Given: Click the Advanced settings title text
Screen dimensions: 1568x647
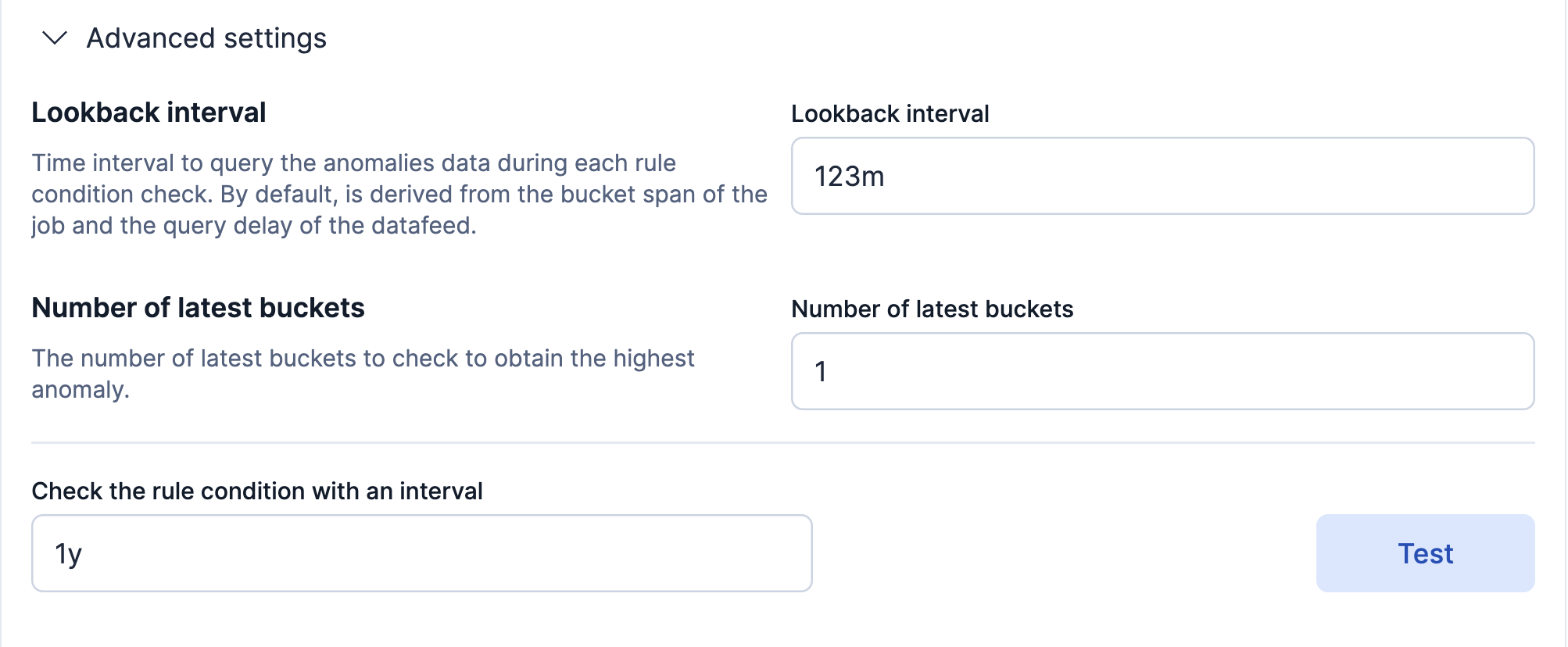Looking at the screenshot, I should [x=207, y=38].
